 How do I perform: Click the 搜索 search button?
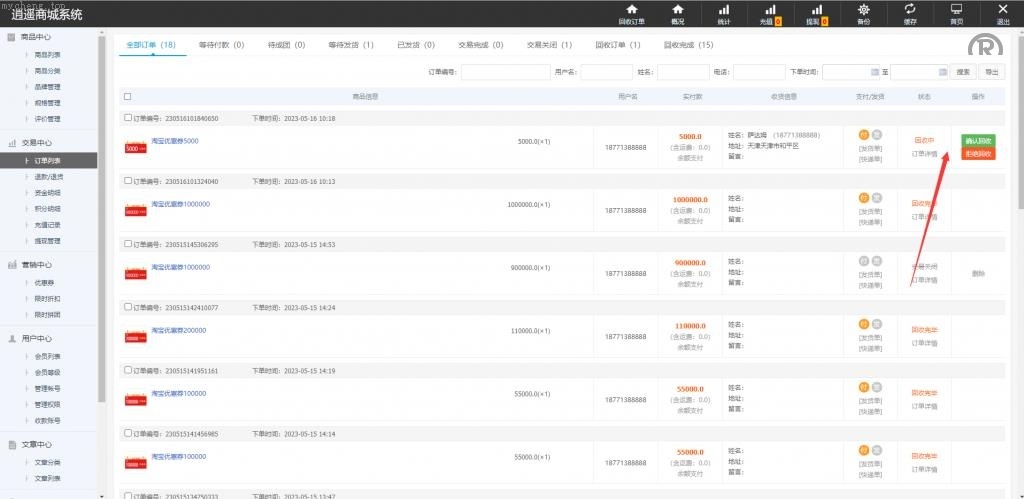(x=962, y=72)
